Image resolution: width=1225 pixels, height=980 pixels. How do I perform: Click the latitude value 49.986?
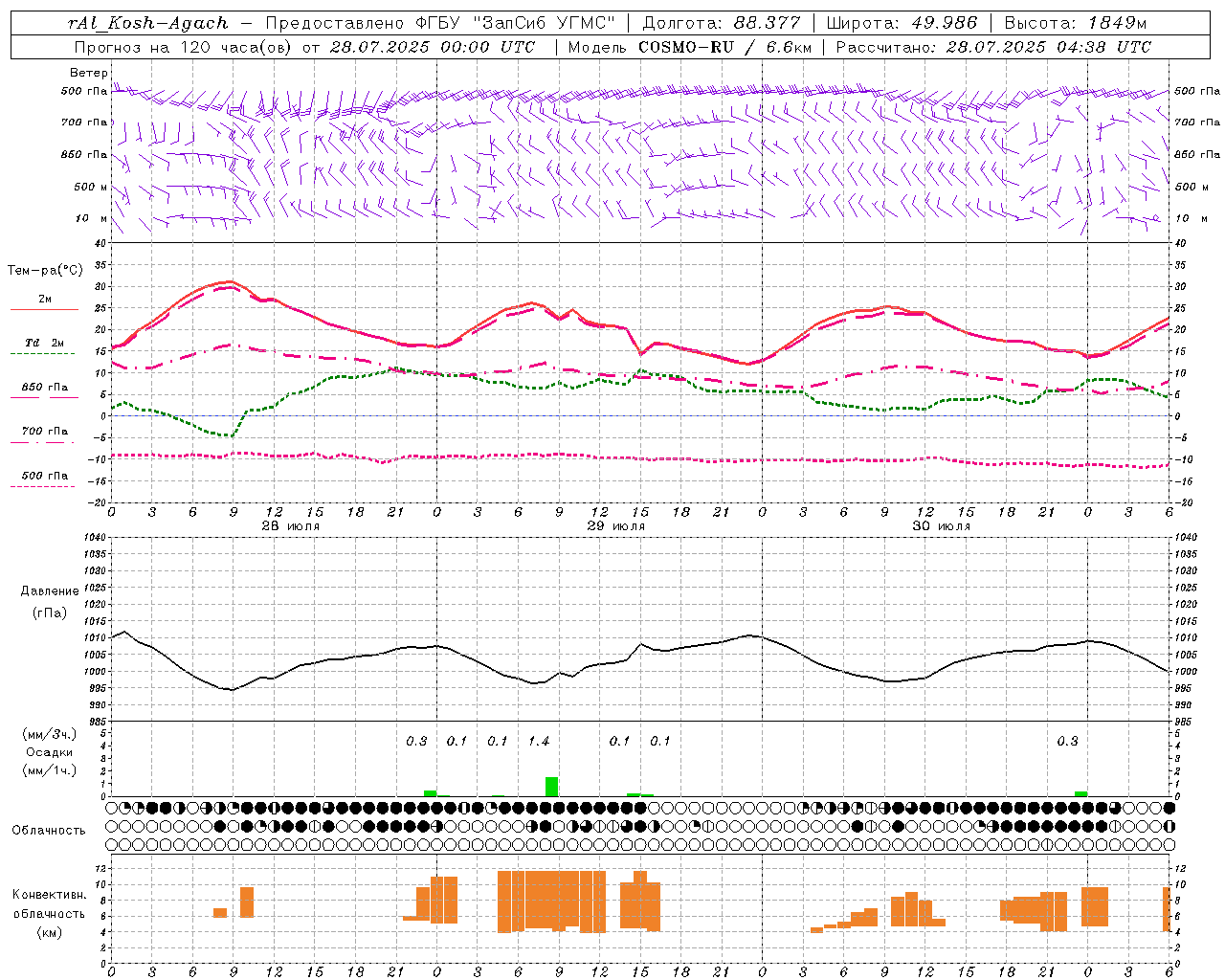[x=945, y=23]
